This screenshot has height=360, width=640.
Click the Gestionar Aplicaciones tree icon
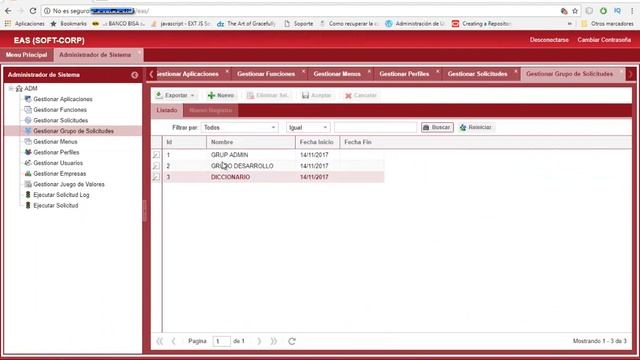28,99
